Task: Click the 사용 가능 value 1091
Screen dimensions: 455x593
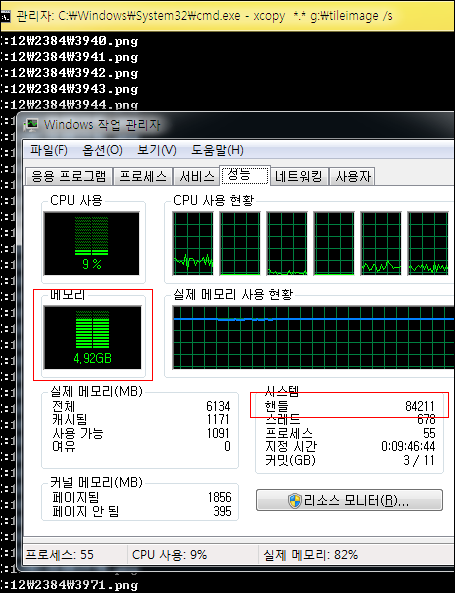Action: point(218,433)
